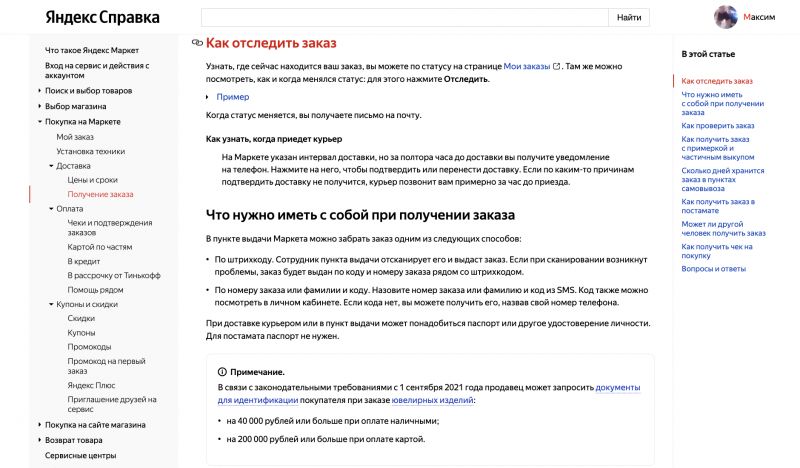Jump to Что нужно иметь с собой contents link

(x=722, y=104)
